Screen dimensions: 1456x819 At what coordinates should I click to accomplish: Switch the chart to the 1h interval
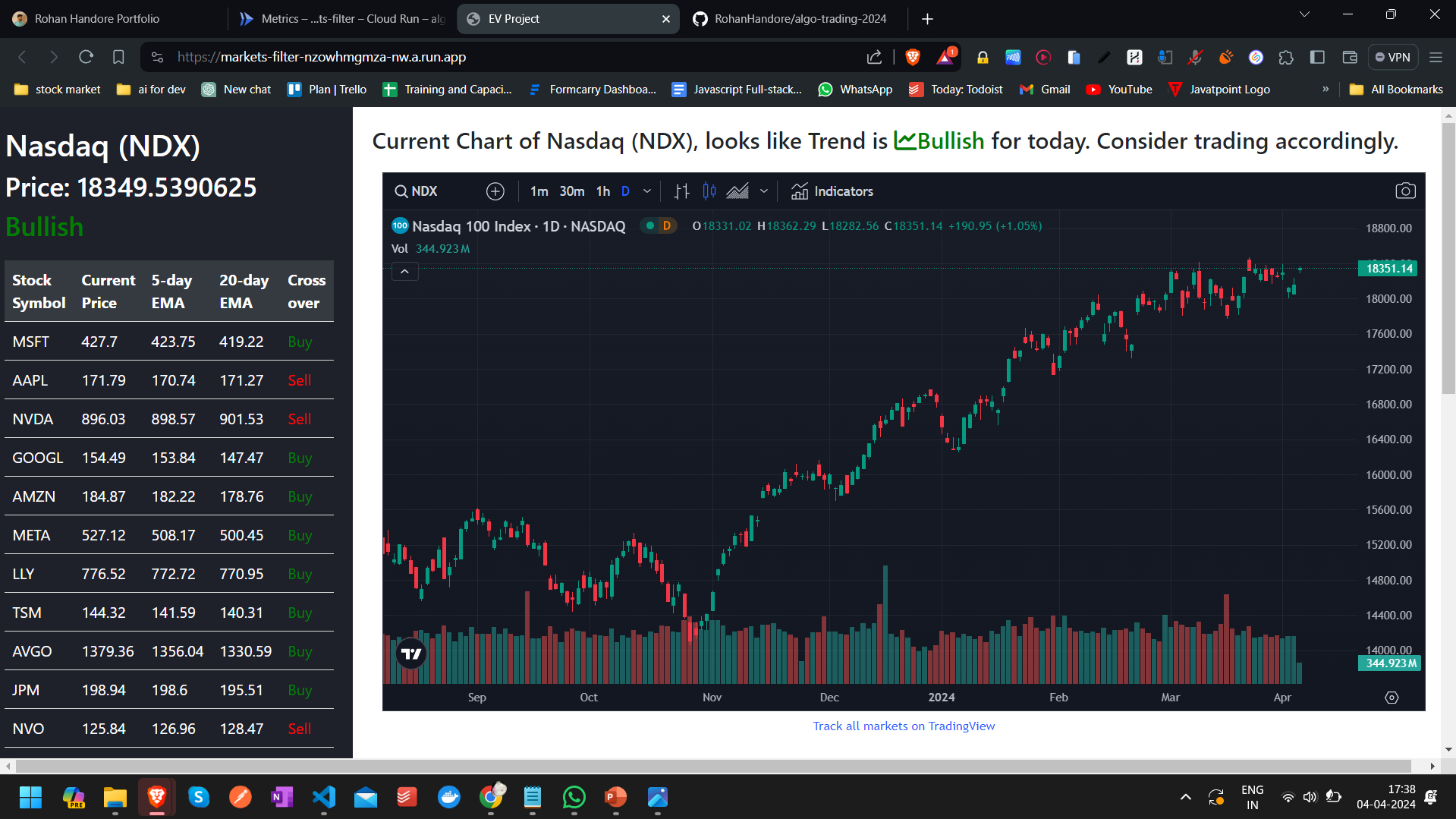[603, 191]
